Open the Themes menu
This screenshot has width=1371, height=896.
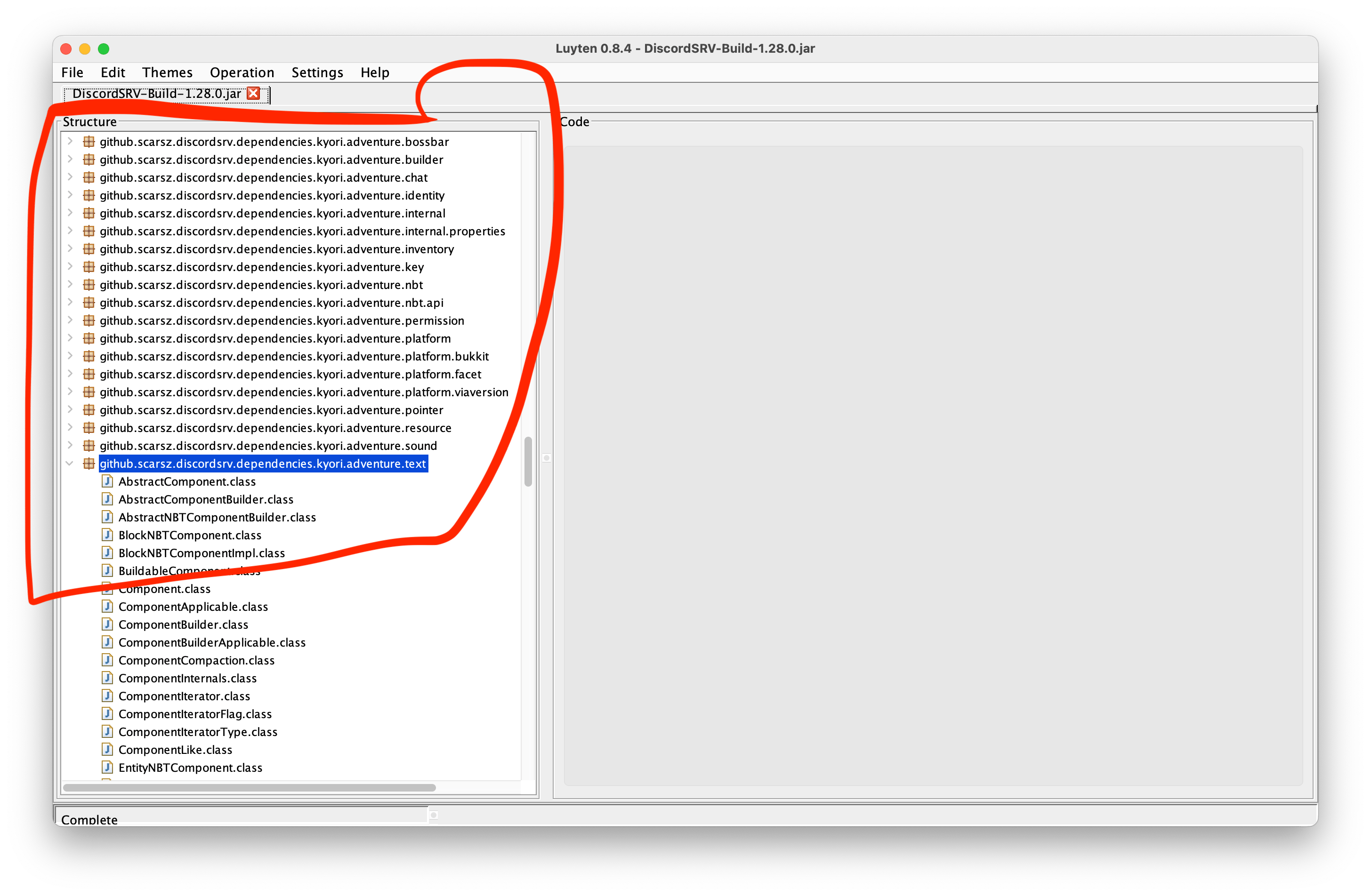[167, 72]
